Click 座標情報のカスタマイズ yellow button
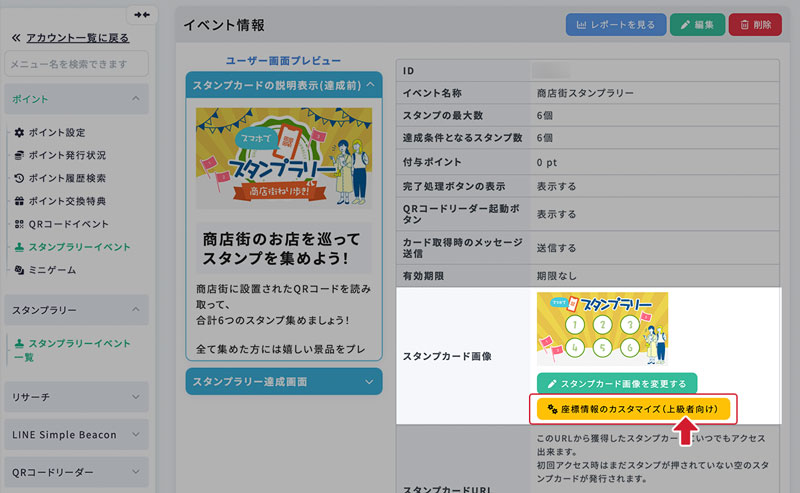 [634, 409]
